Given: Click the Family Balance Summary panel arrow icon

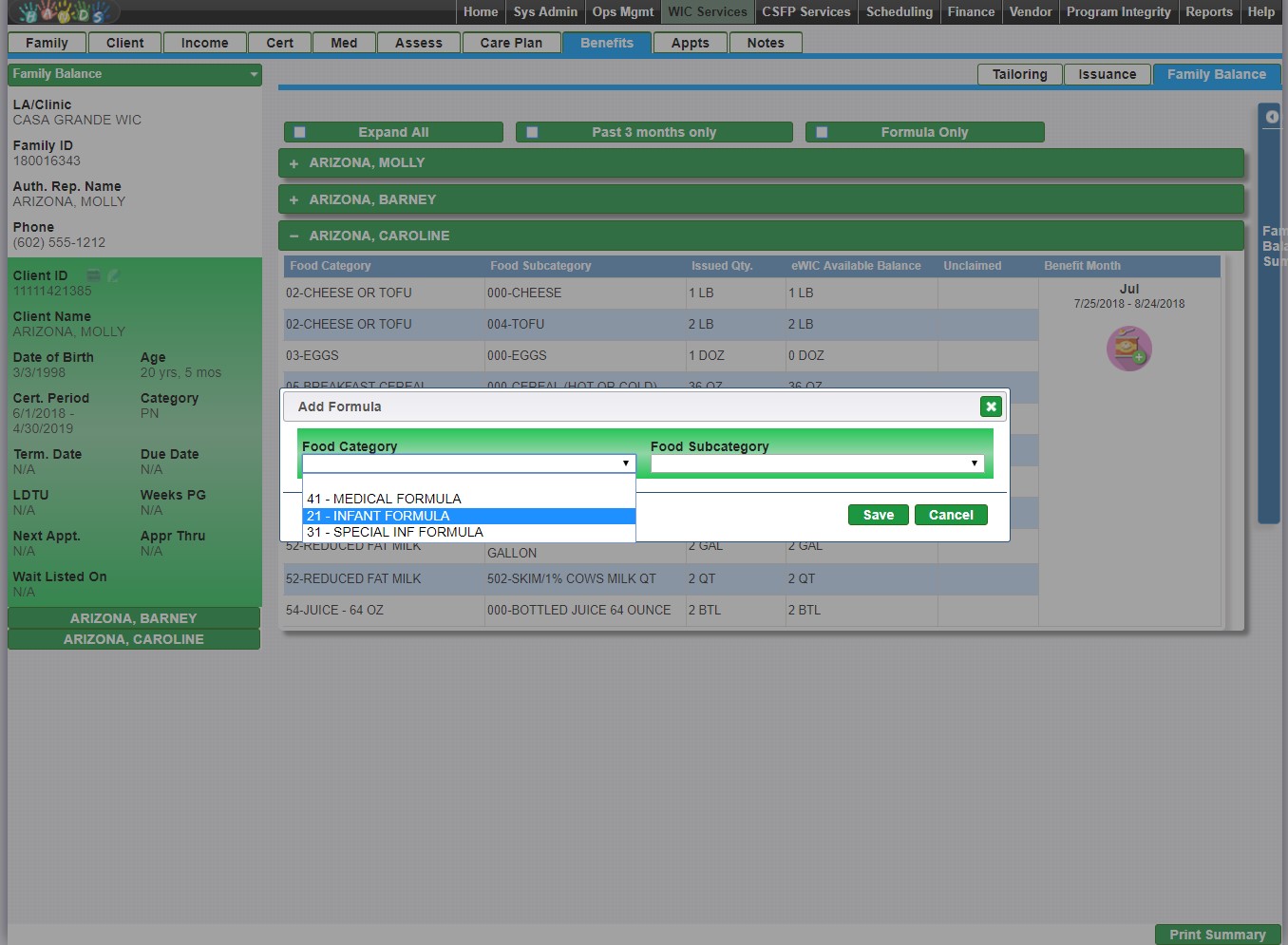Looking at the screenshot, I should tap(1272, 117).
